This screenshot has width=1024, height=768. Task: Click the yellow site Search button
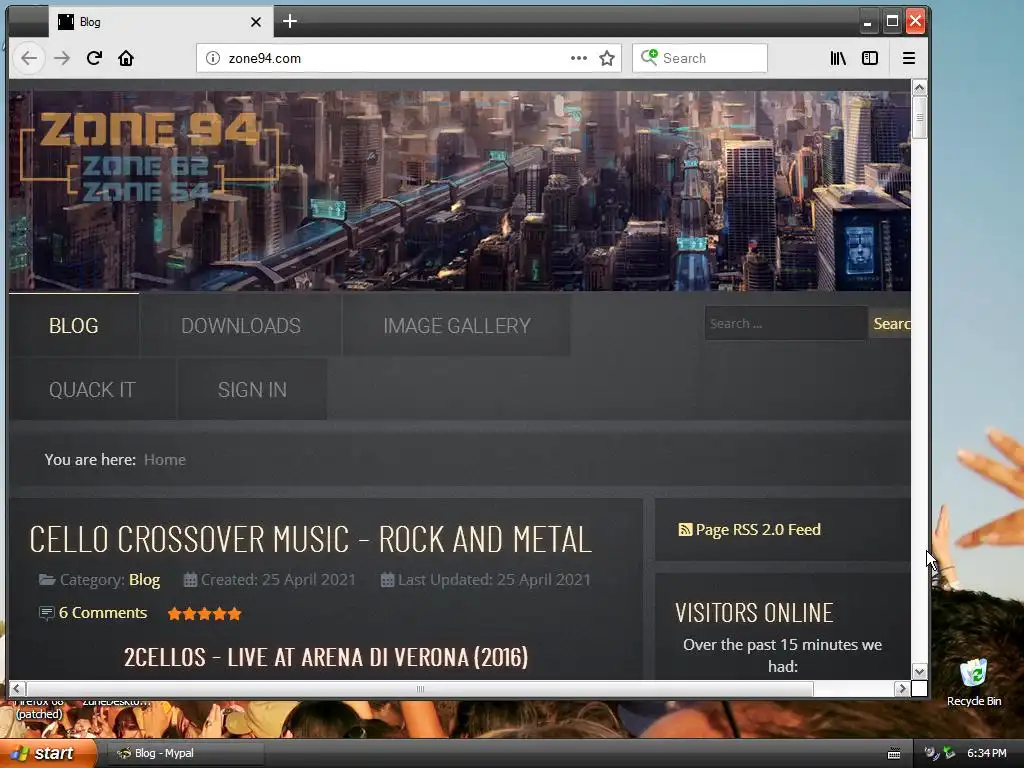[889, 323]
